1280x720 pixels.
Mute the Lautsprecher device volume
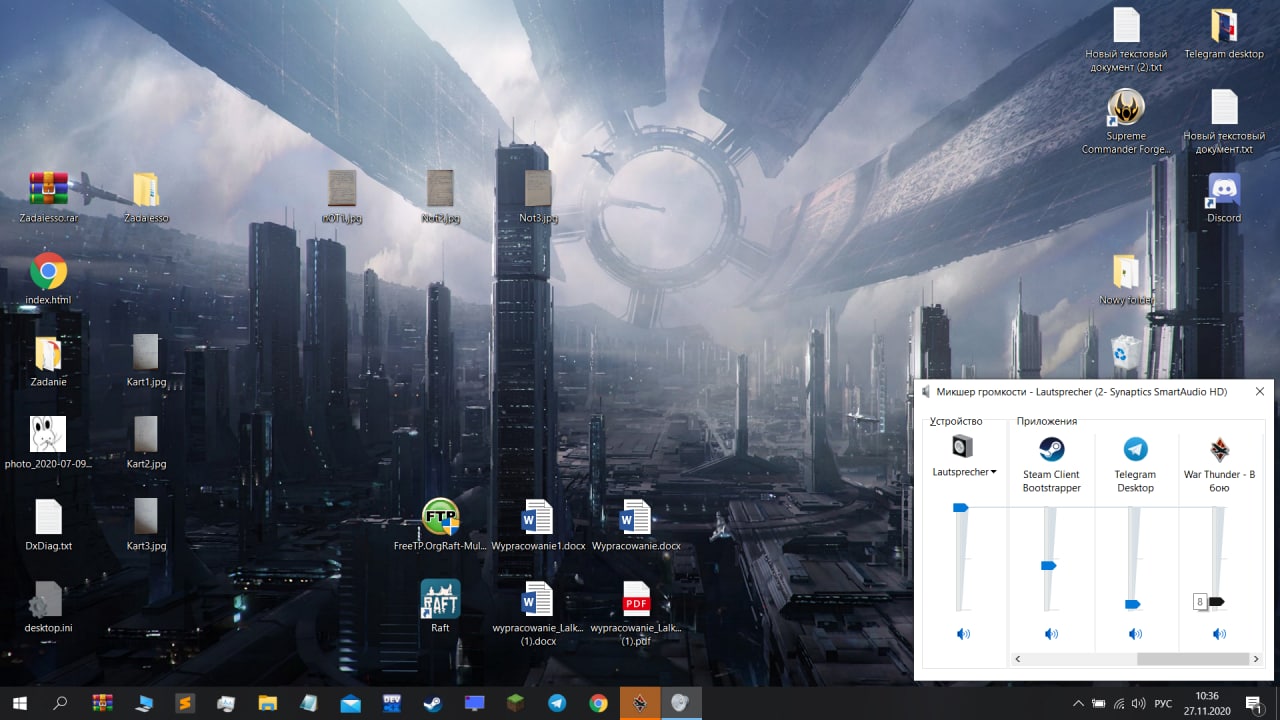[x=963, y=634]
